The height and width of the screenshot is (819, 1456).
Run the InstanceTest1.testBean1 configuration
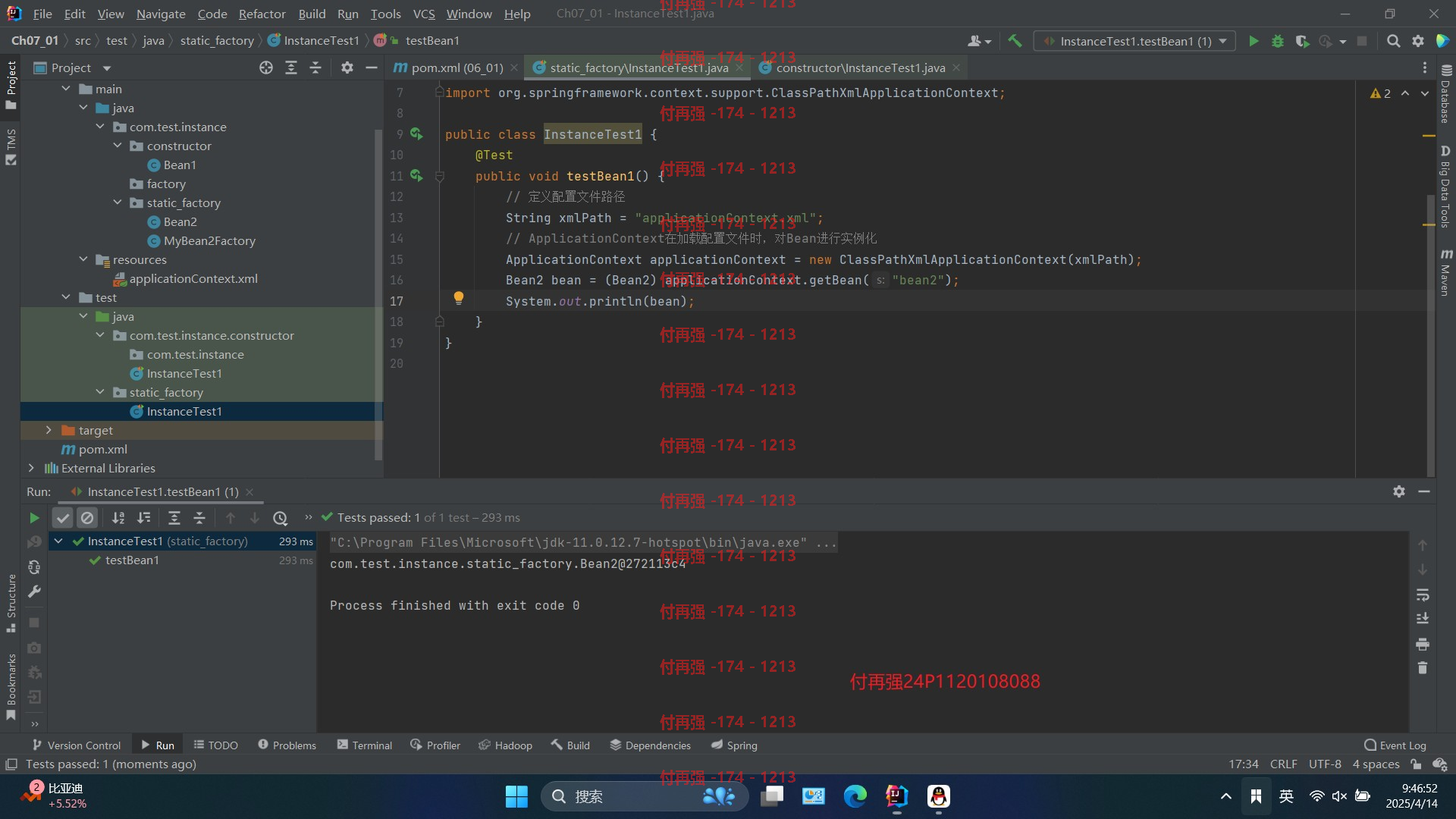tap(1254, 41)
